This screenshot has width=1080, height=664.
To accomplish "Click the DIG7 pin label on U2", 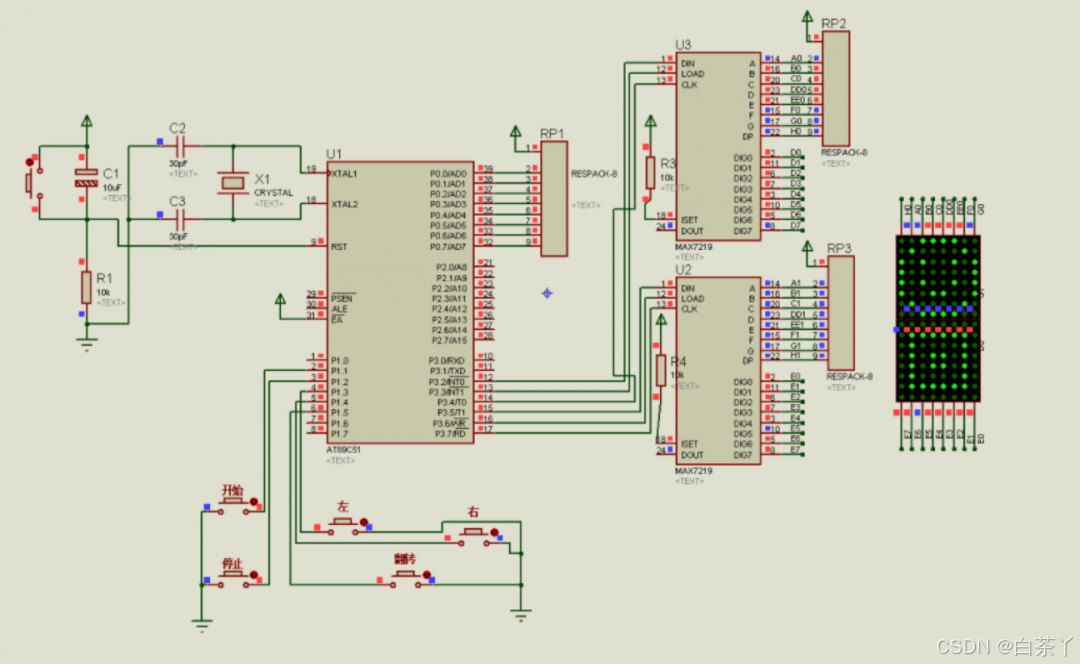I will point(742,455).
